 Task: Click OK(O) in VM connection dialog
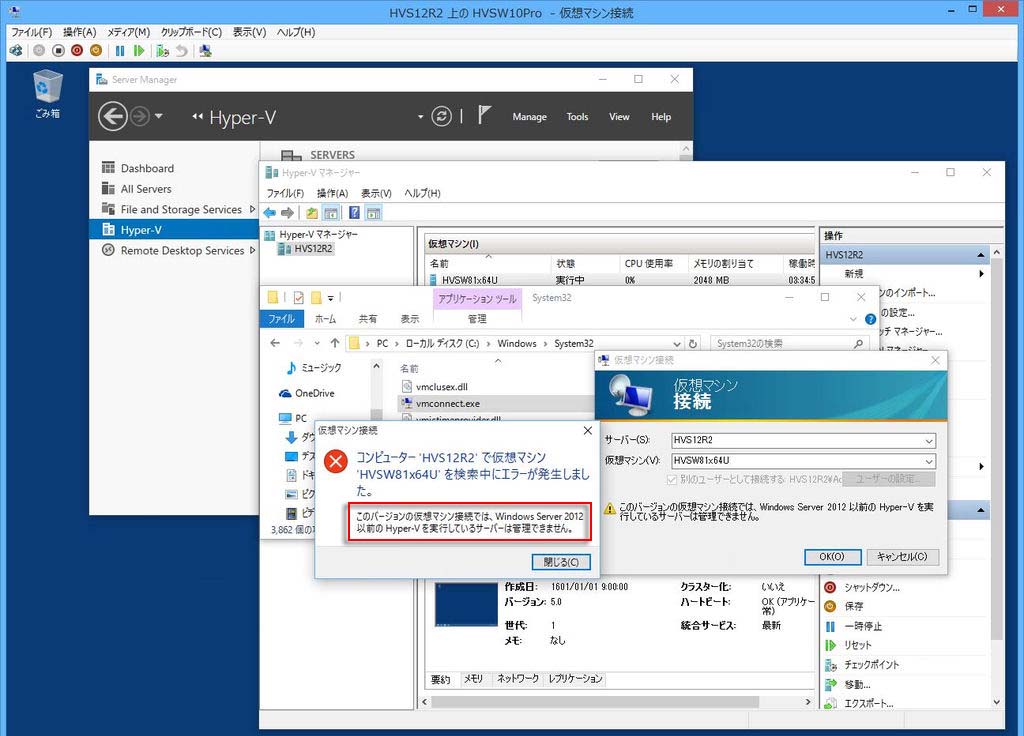pos(831,557)
